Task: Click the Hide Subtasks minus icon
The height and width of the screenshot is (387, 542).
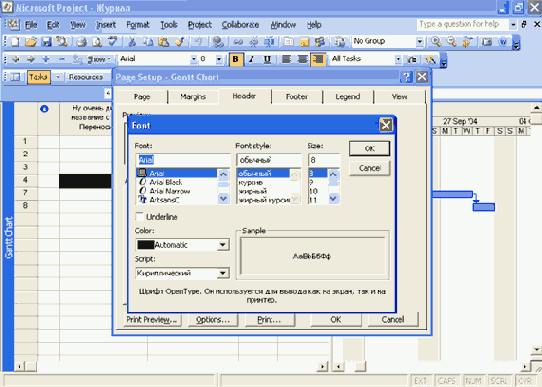Action: click(62, 59)
